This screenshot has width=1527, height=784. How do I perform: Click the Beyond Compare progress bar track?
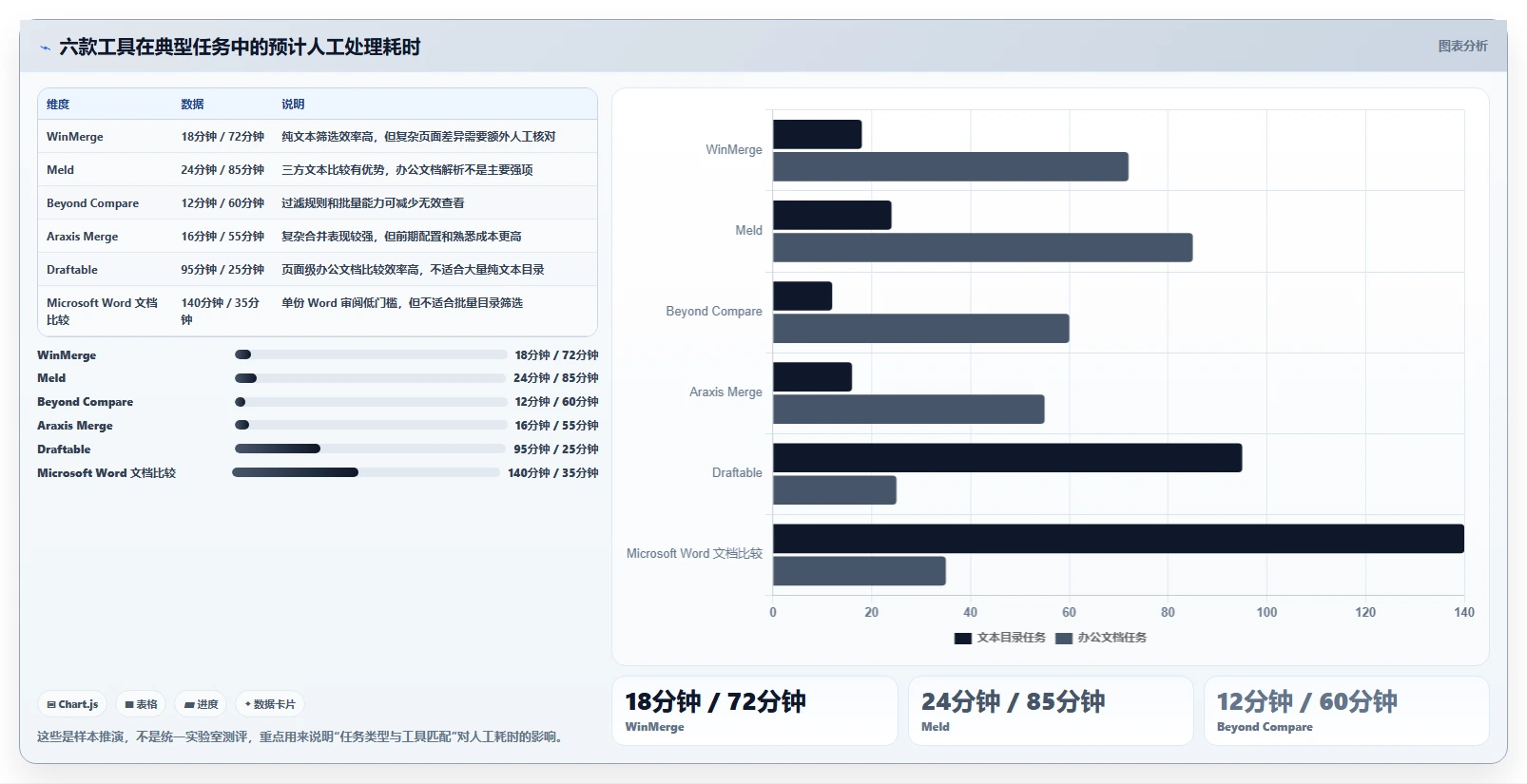coord(371,402)
